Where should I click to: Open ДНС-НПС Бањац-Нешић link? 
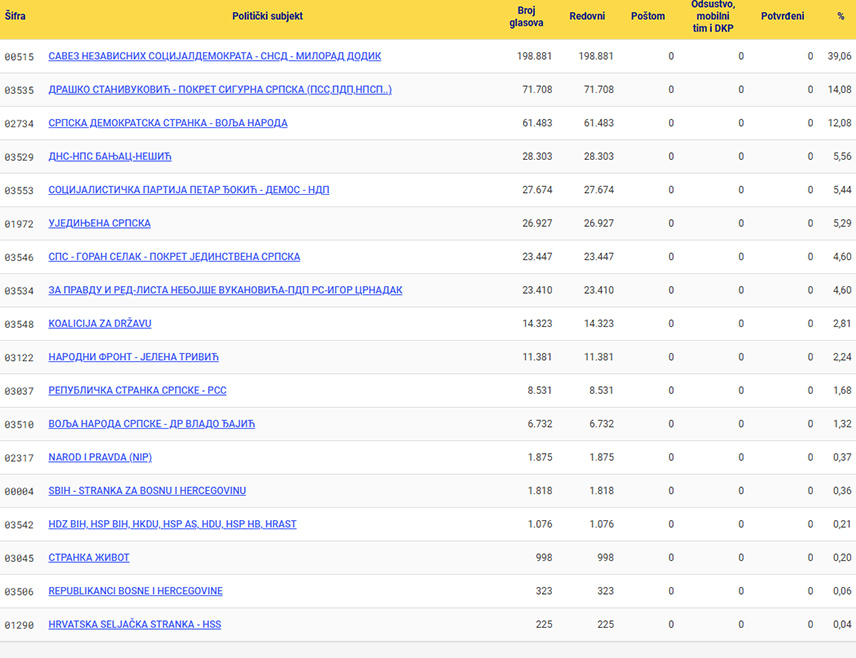[110, 157]
